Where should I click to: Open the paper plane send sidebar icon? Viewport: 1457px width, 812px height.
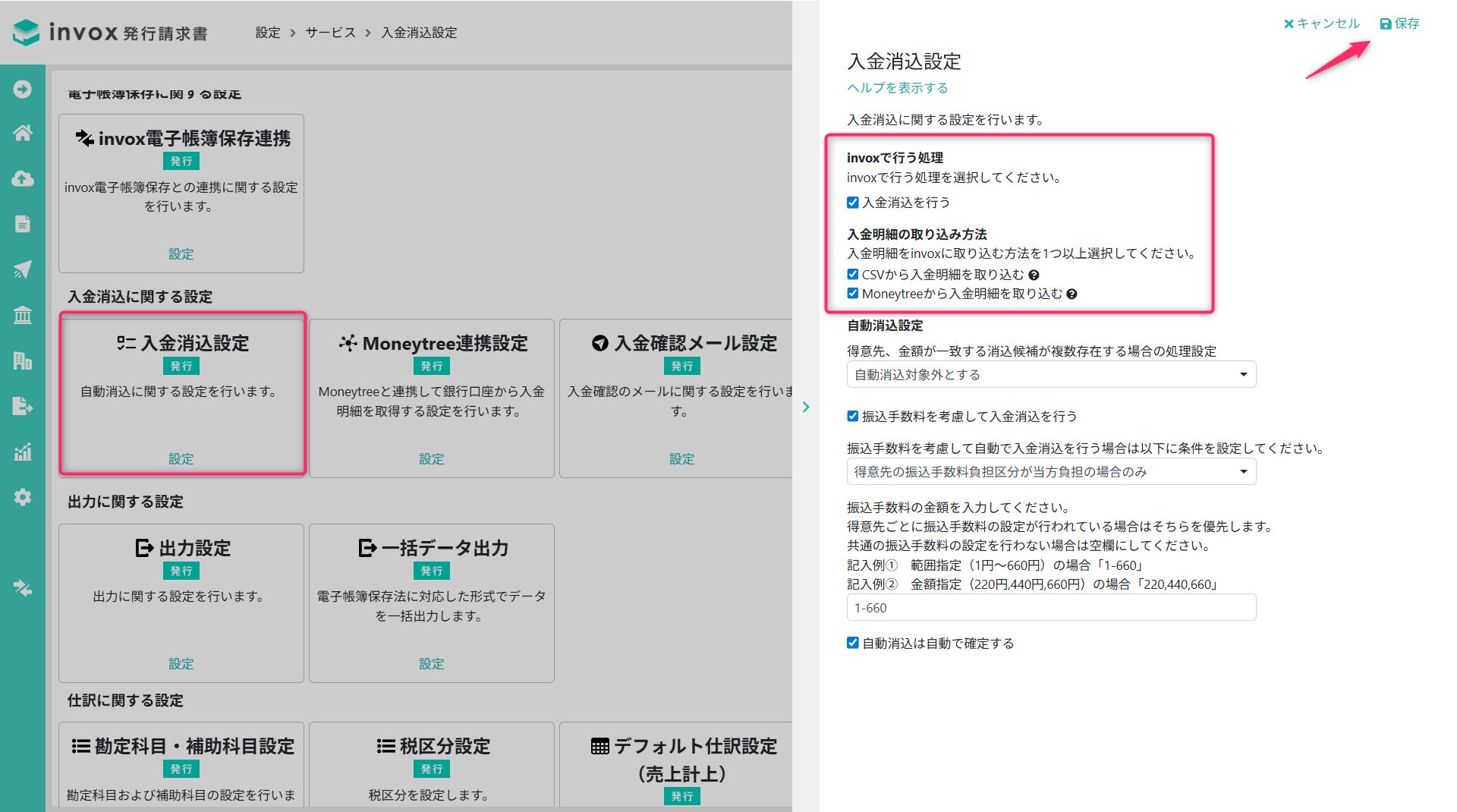pyautogui.click(x=23, y=269)
